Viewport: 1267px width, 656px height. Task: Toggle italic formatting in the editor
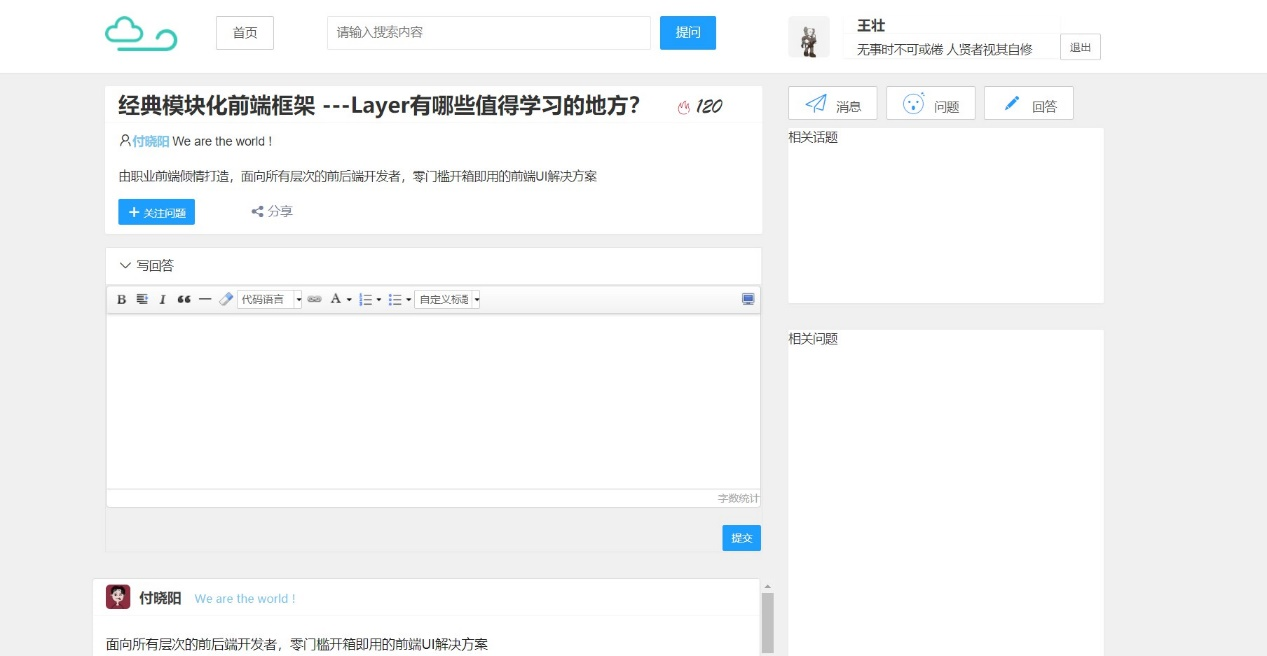pos(162,299)
